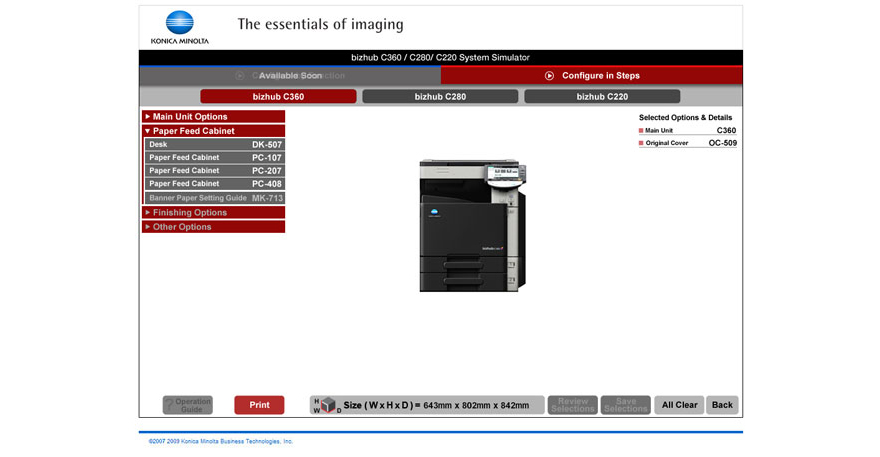Click the C360 main unit value

726,130
